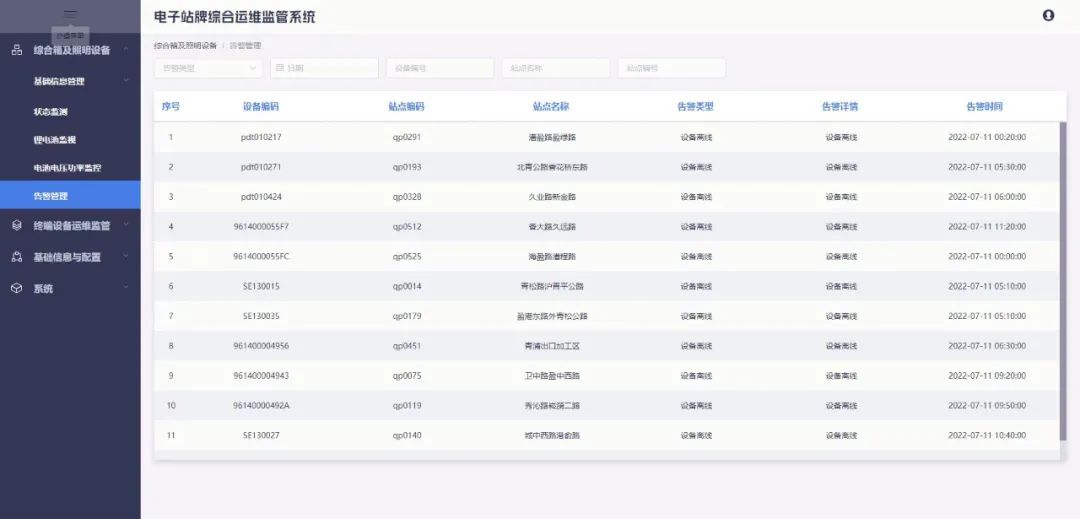The image size is (1080, 519).
Task: Focus the 站点名称 filter input
Action: [x=556, y=68]
